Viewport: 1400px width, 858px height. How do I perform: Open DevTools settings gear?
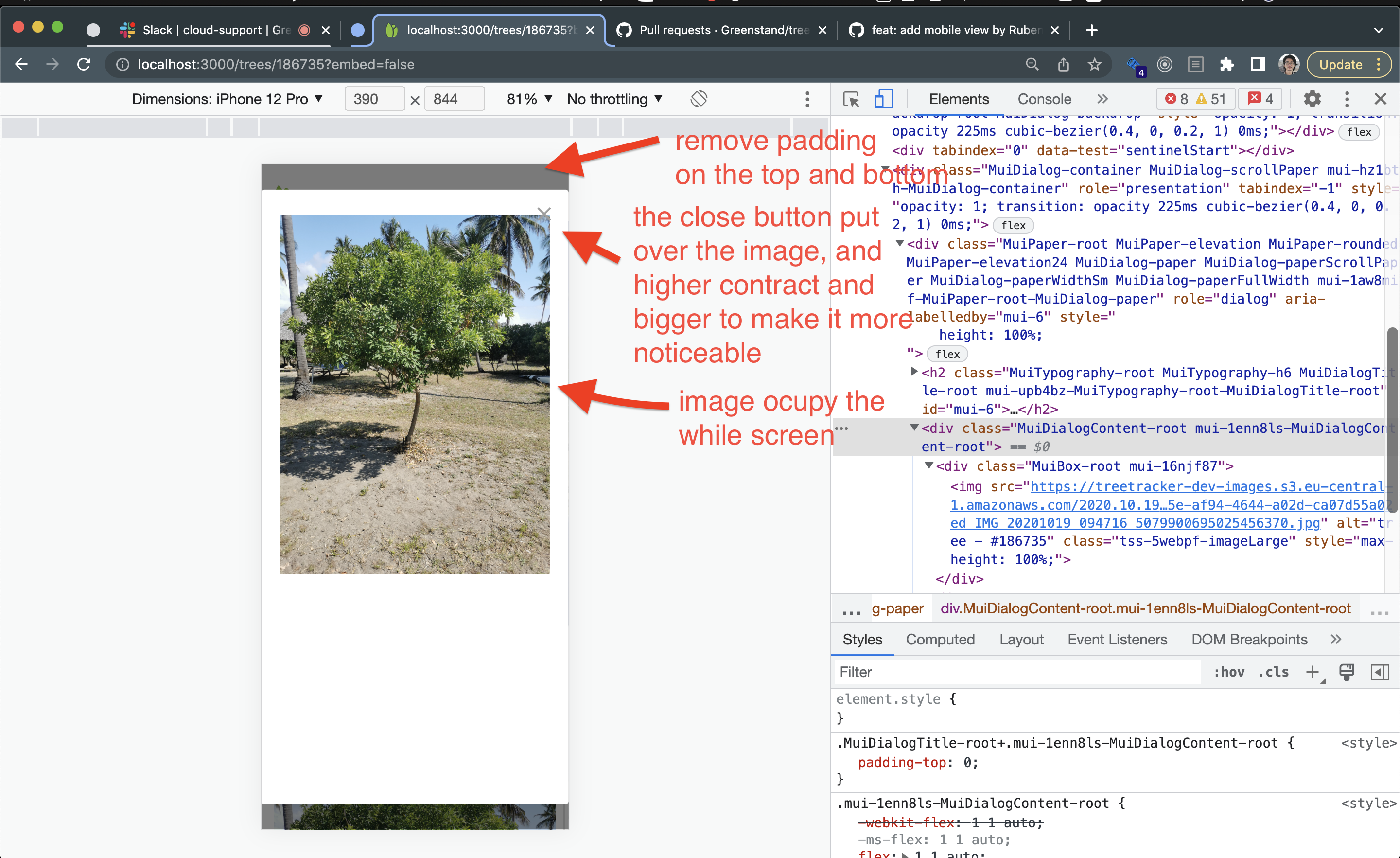tap(1312, 98)
